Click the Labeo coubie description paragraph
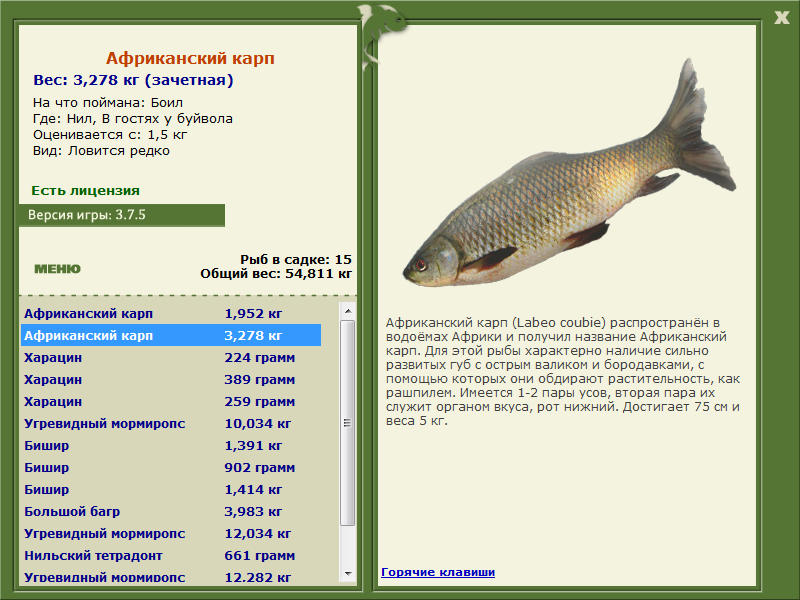This screenshot has width=800, height=600. pyautogui.click(x=563, y=371)
